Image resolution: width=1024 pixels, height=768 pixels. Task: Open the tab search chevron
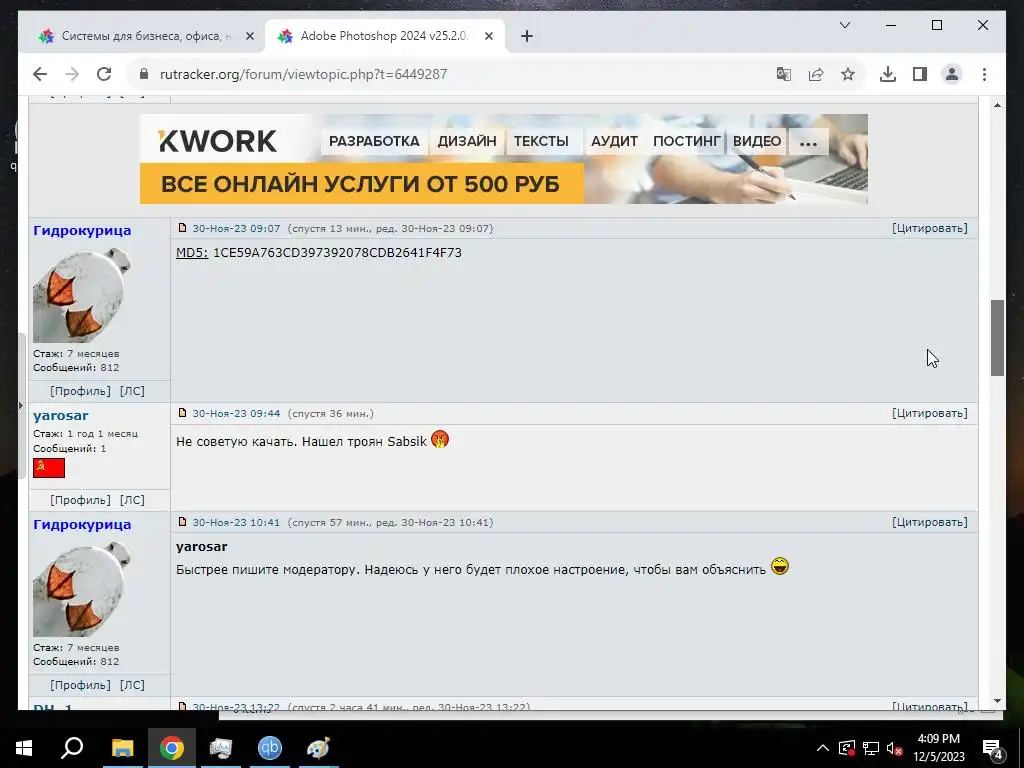click(x=844, y=25)
